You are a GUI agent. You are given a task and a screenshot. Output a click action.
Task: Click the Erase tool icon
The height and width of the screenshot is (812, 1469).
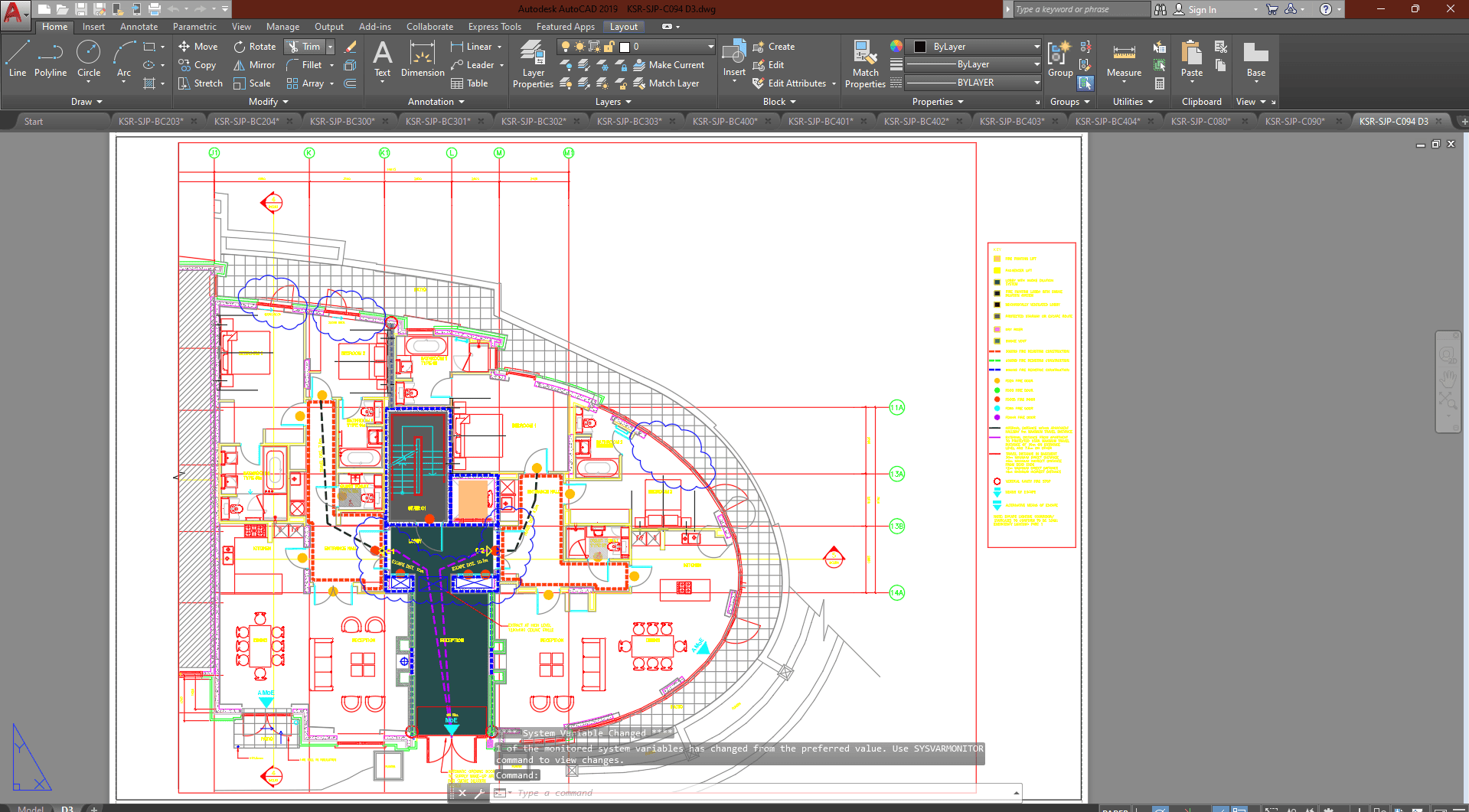click(x=351, y=47)
